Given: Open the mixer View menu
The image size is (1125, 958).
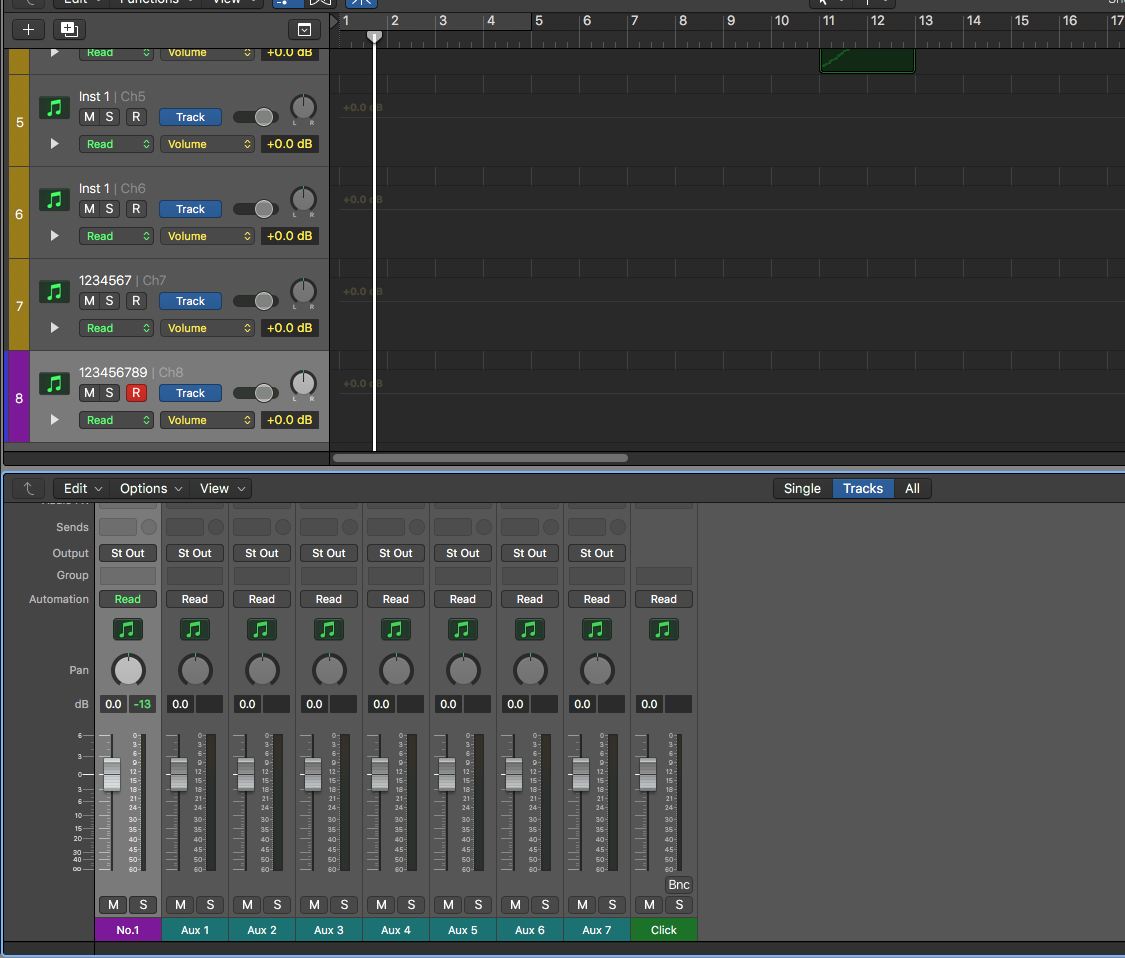Looking at the screenshot, I should pos(222,489).
